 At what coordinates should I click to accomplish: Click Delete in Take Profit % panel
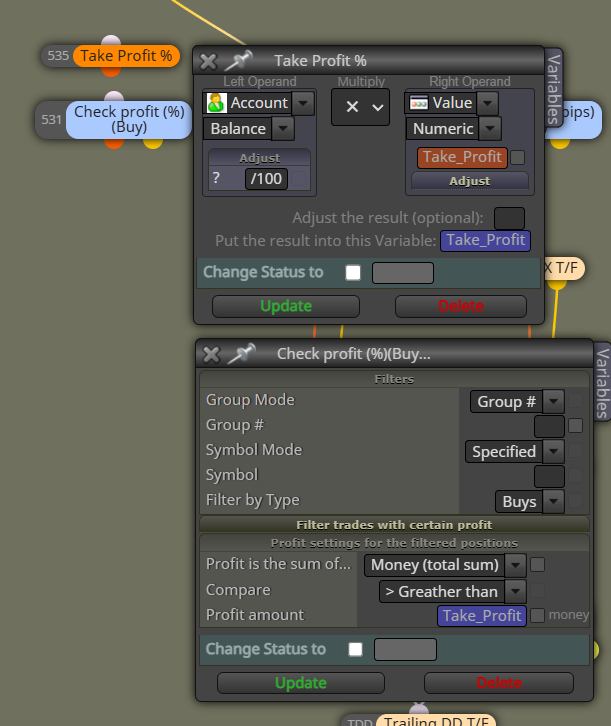tap(461, 306)
